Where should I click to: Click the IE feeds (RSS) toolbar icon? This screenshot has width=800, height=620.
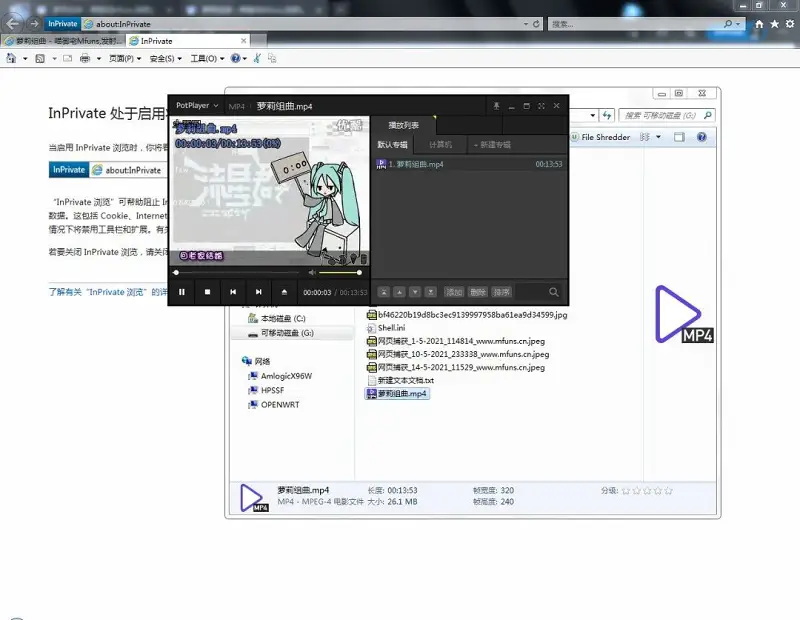40,59
